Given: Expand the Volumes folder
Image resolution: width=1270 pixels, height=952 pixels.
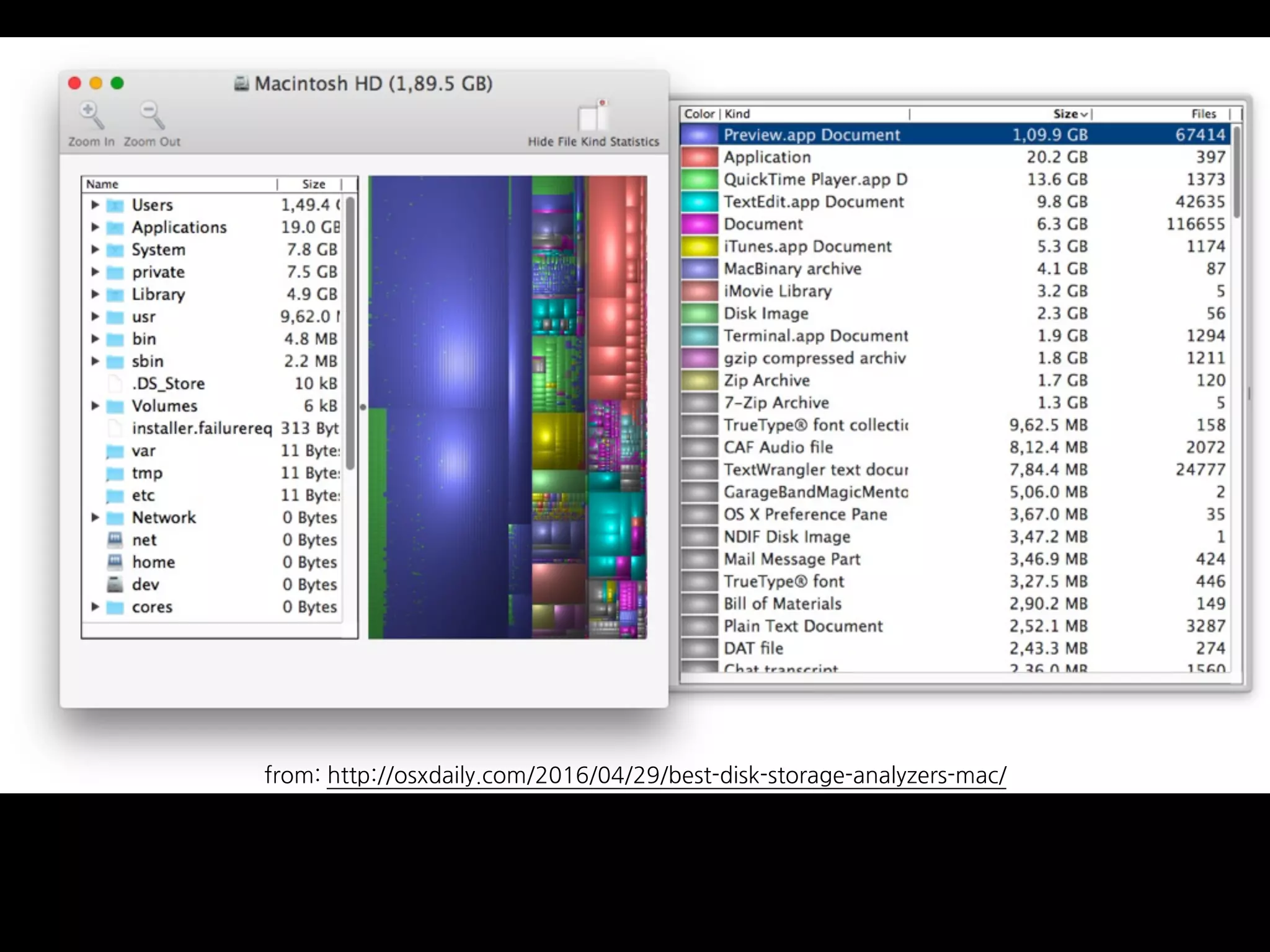Looking at the screenshot, I should coord(95,405).
